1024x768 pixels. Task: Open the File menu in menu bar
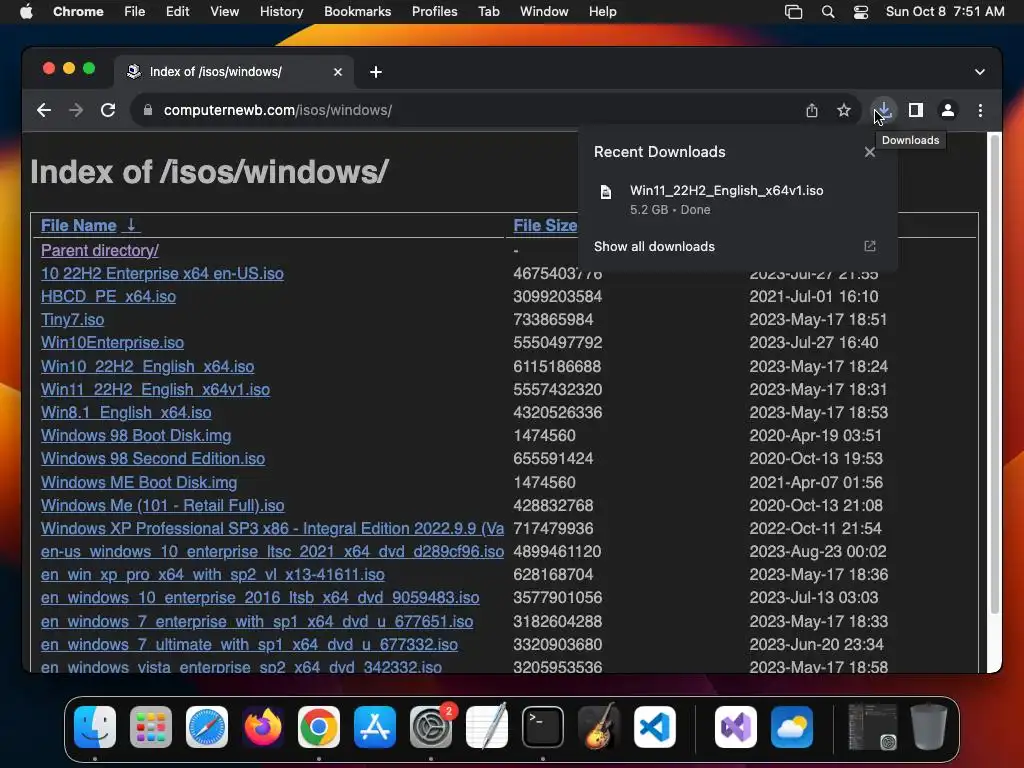(x=135, y=12)
